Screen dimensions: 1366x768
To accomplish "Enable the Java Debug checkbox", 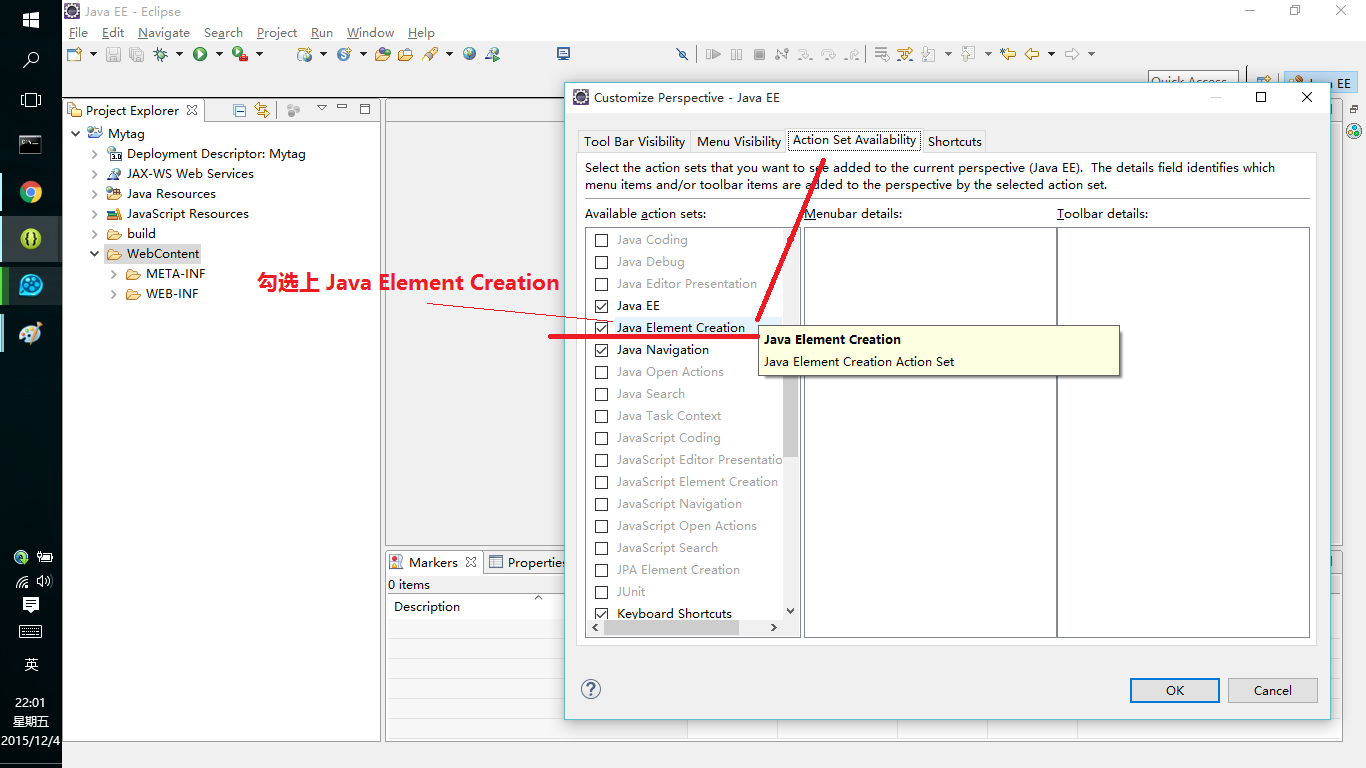I will pos(601,262).
